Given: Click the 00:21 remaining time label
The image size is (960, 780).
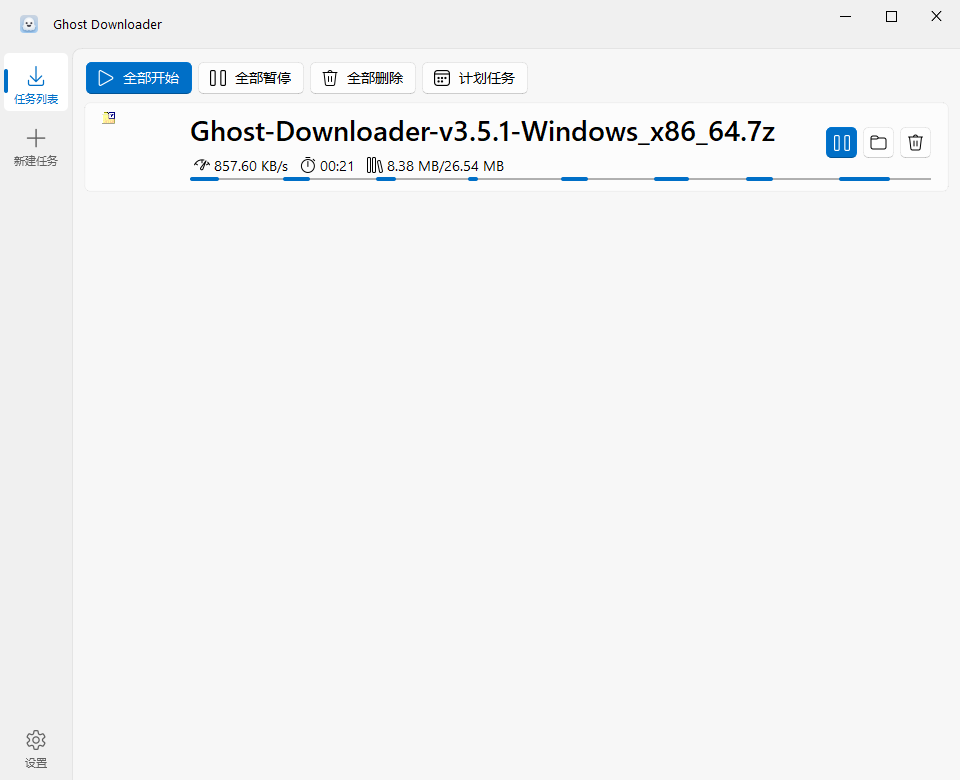Looking at the screenshot, I should (337, 166).
